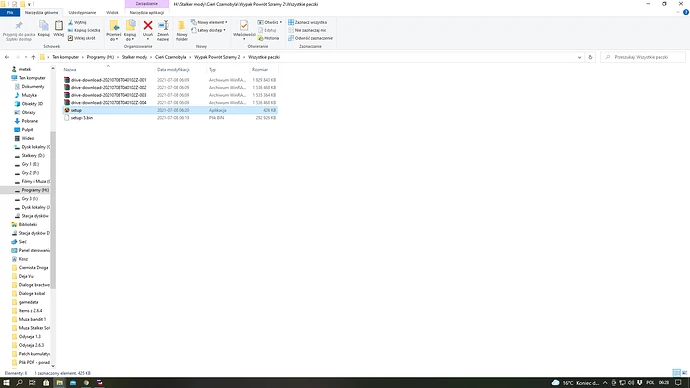The width and height of the screenshot is (690, 388).
Task: Click the refresh button beside address bar
Action: tap(590, 57)
